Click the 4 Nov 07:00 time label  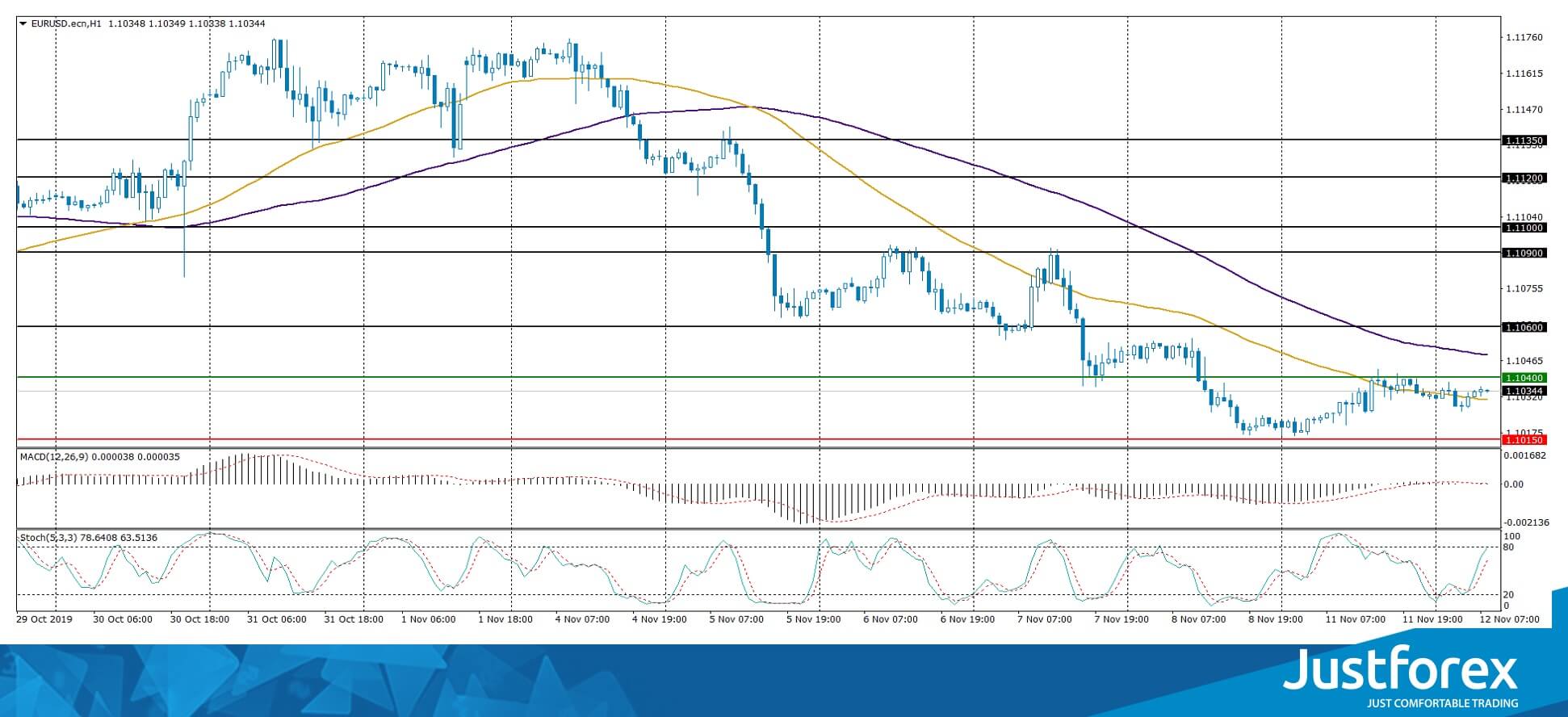(582, 619)
